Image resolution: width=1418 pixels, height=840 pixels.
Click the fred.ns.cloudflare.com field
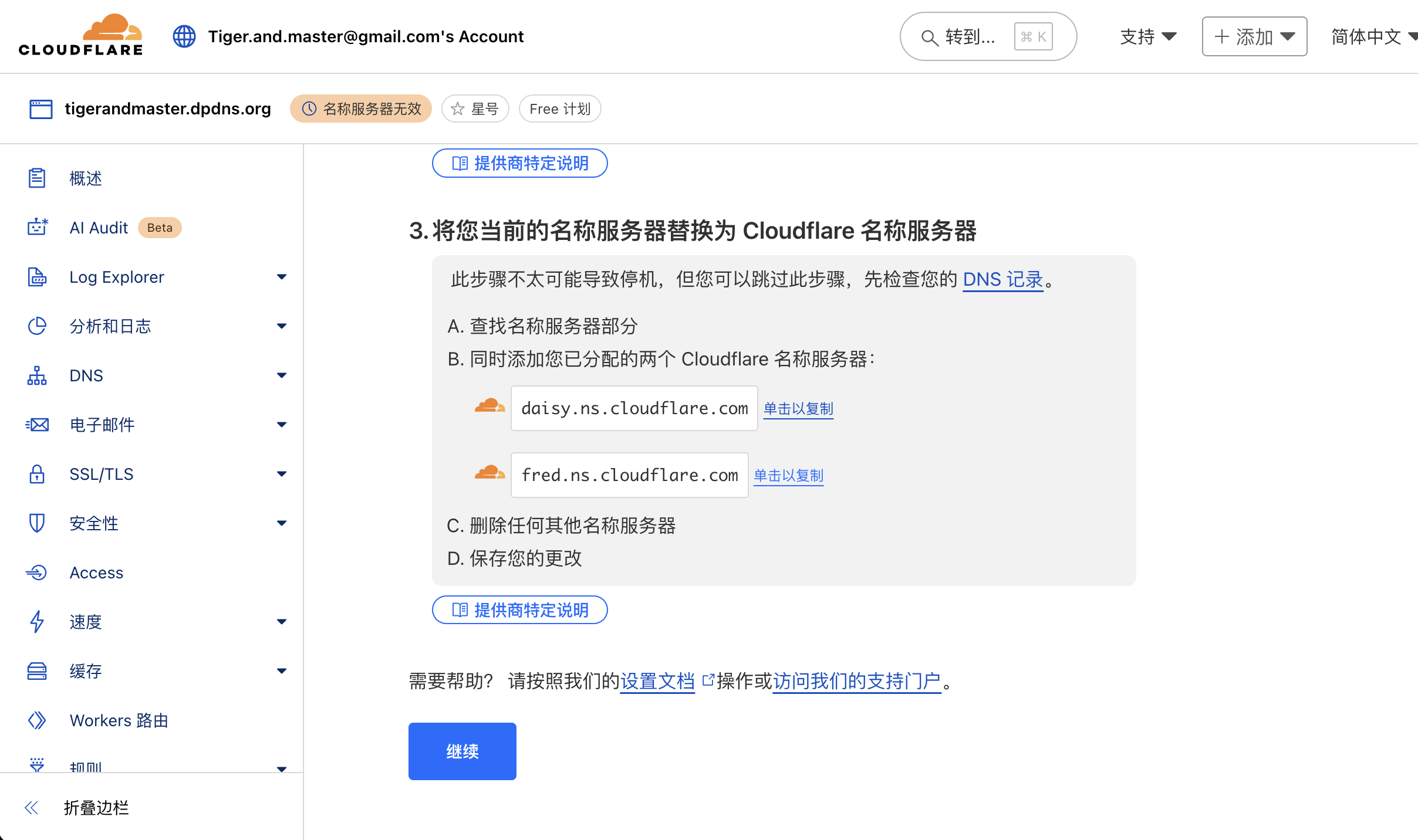630,475
